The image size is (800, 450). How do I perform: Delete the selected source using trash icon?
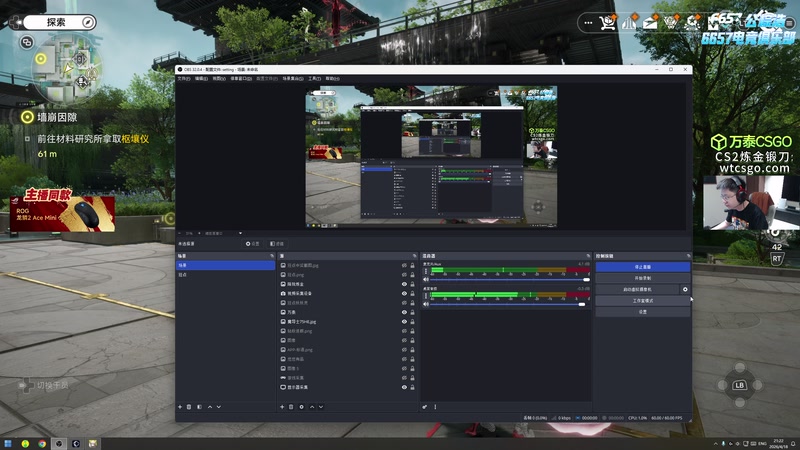291,407
